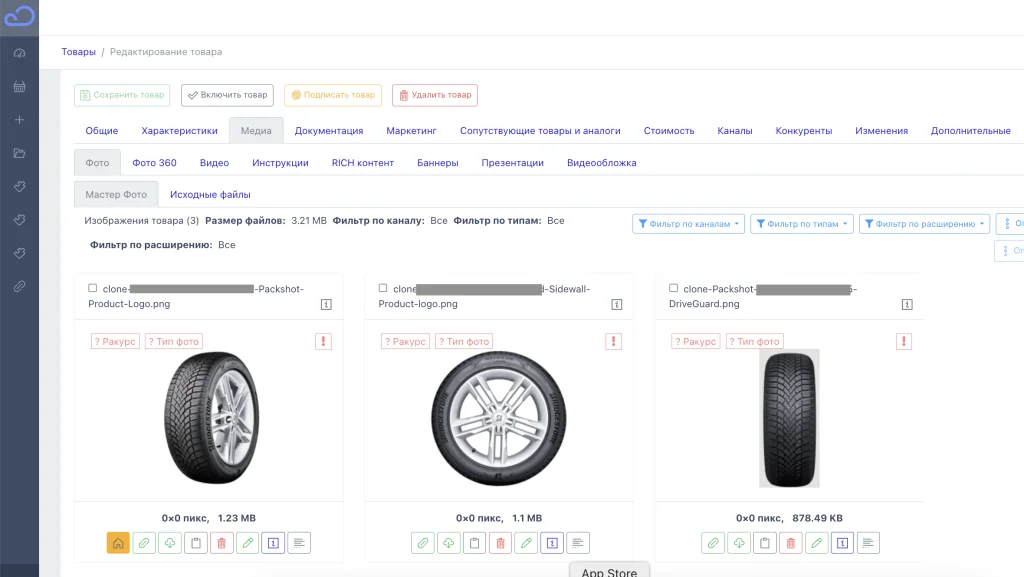Click the text lines icon under 1.1 MB image
1024x577 pixels.
click(x=578, y=543)
